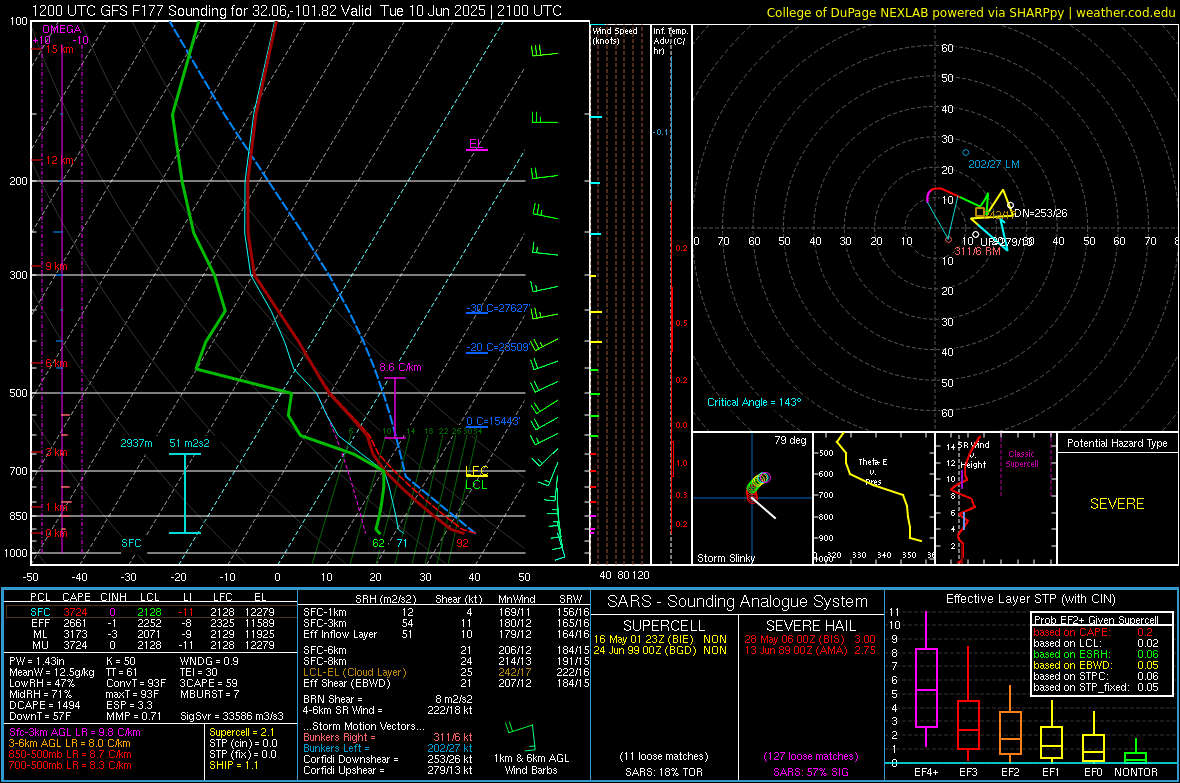
Task: Select the 9 km height marker
Action: pos(56,267)
